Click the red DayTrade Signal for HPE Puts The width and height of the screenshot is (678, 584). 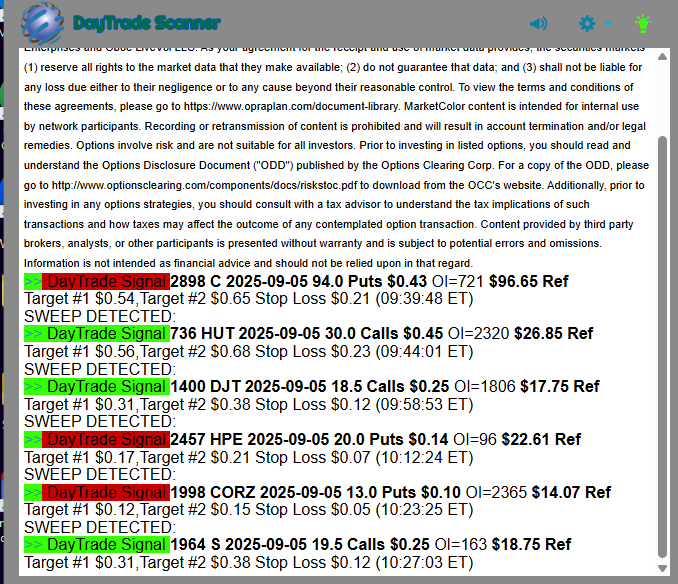coord(106,439)
